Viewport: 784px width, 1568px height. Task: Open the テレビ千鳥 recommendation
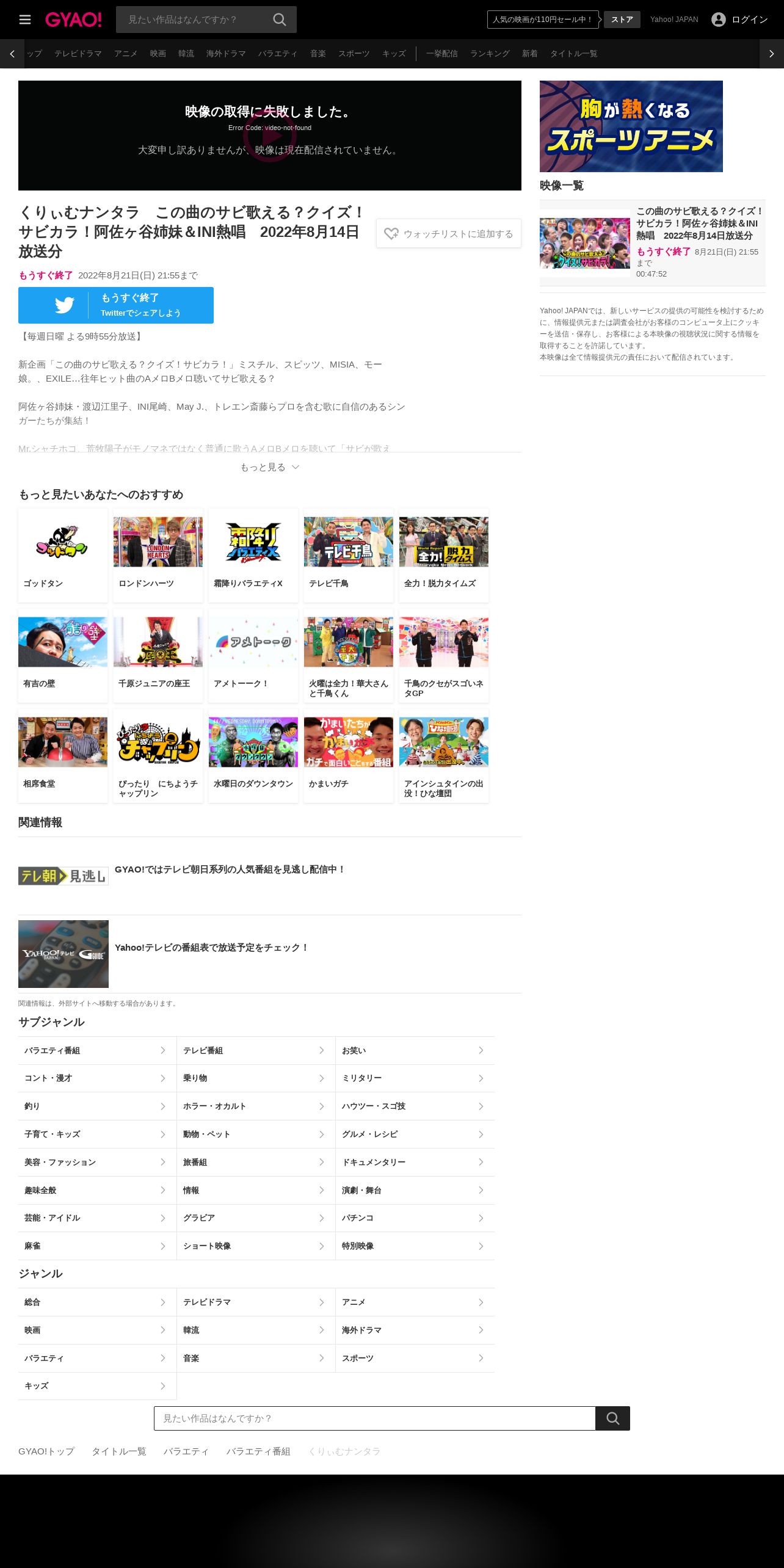(349, 556)
